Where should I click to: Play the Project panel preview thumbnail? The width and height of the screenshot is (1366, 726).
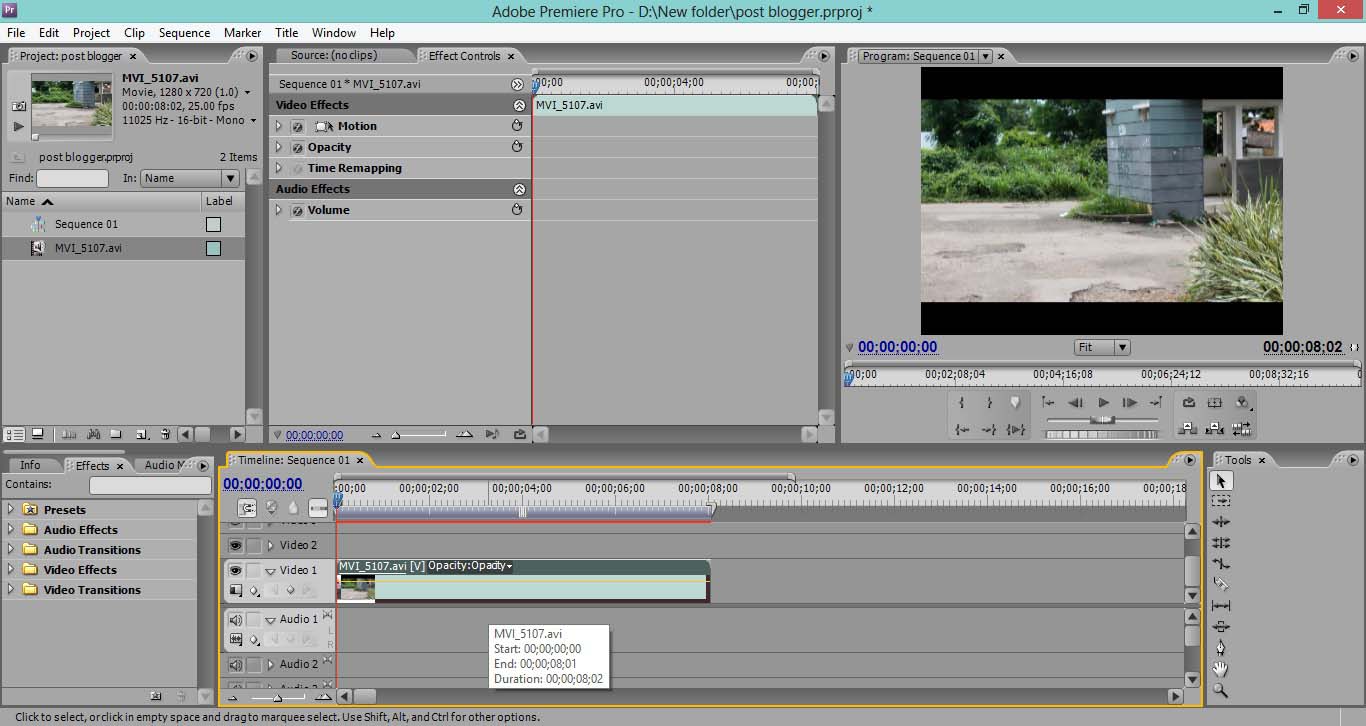(18, 126)
